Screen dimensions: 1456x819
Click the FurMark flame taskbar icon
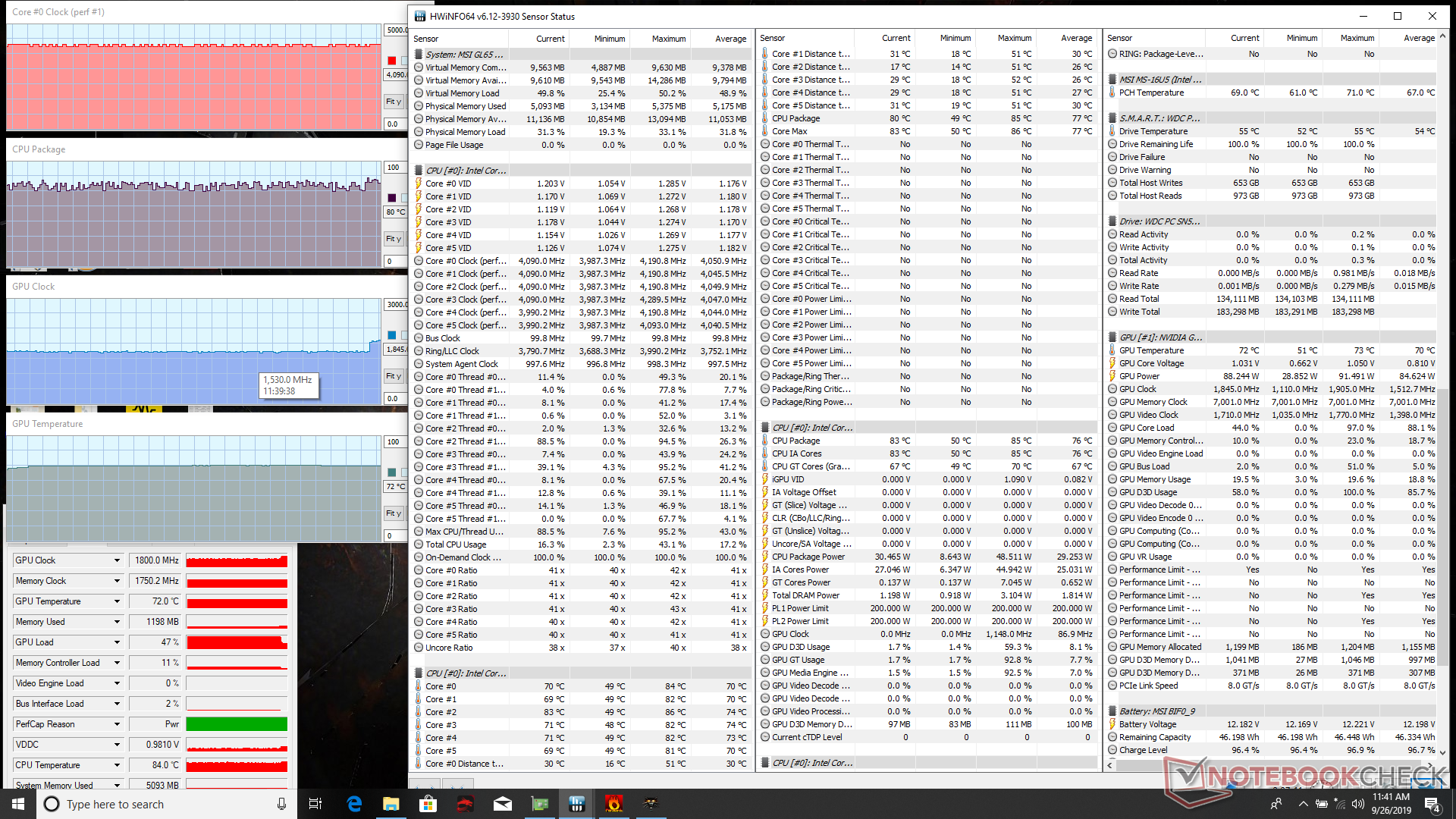click(614, 804)
